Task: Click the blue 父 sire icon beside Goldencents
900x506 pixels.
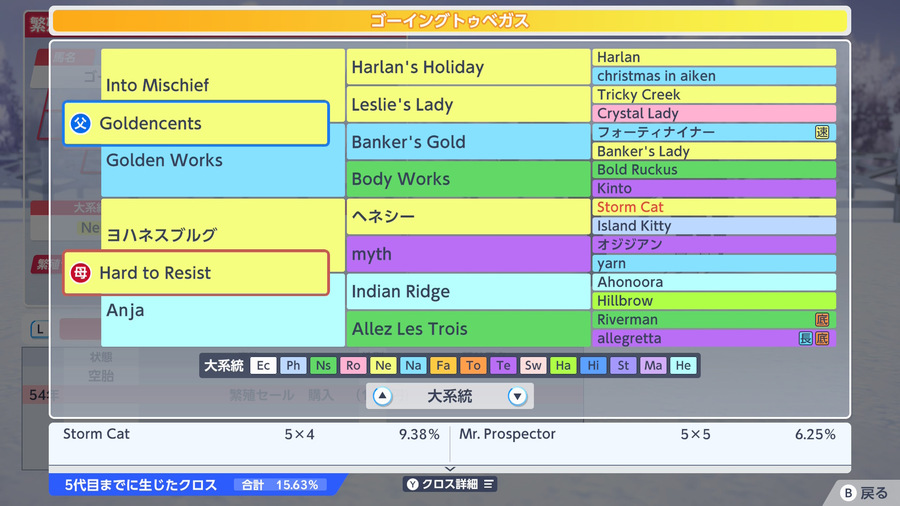Action: coord(80,123)
